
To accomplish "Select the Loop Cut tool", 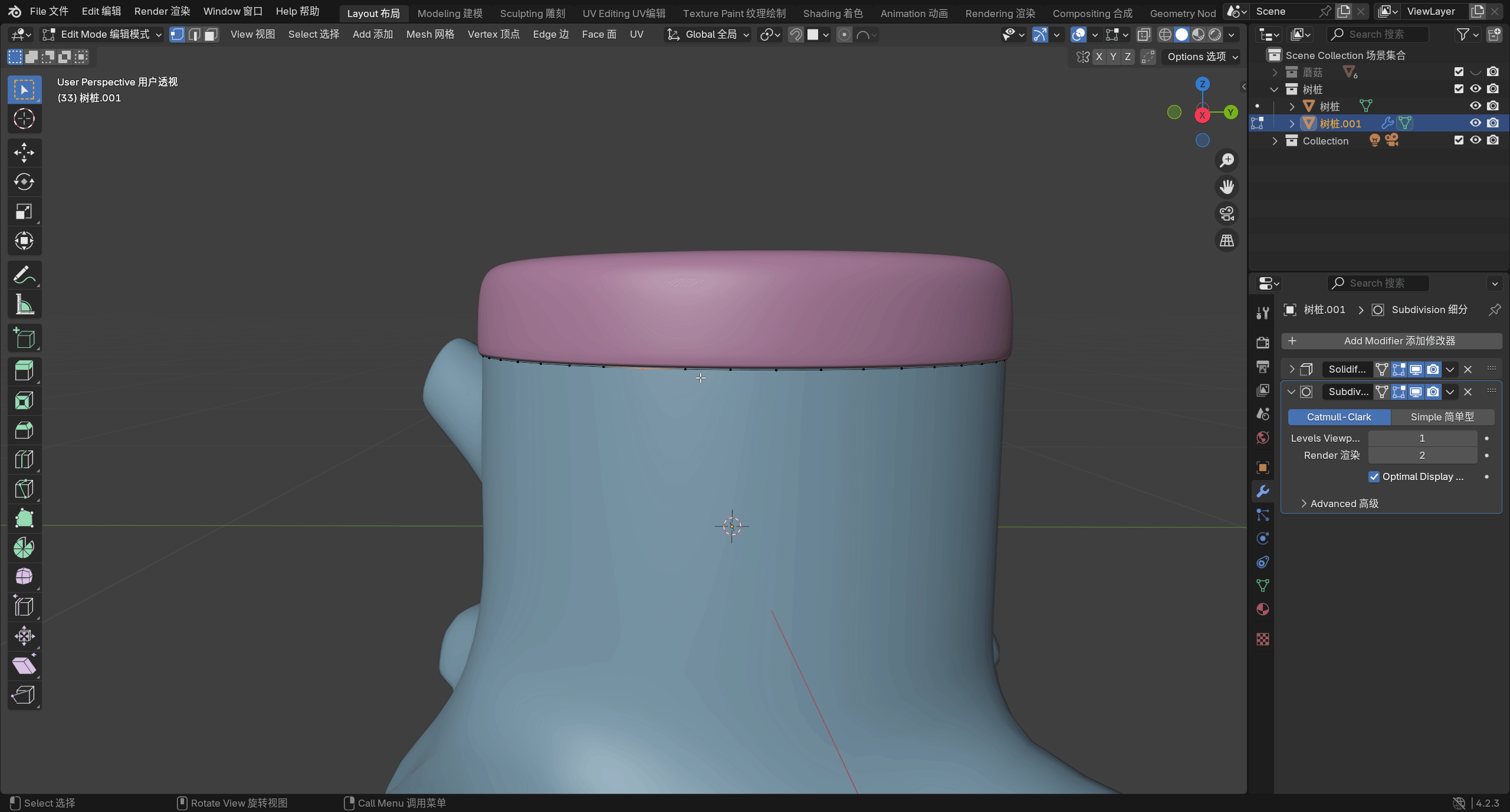I will tap(24, 459).
